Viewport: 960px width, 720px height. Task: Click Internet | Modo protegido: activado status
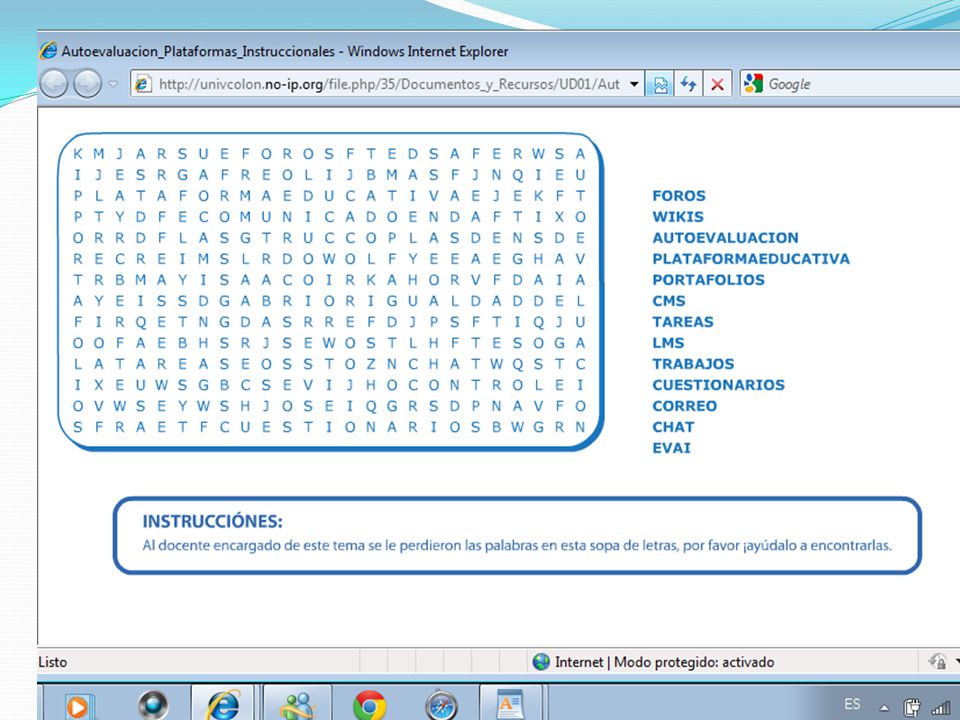tap(664, 662)
